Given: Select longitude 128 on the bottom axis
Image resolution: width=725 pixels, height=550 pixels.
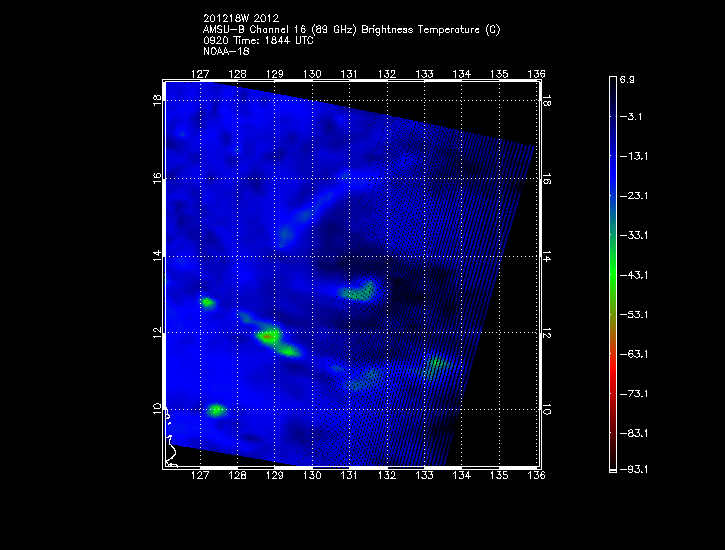Looking at the screenshot, I should pyautogui.click(x=237, y=475).
